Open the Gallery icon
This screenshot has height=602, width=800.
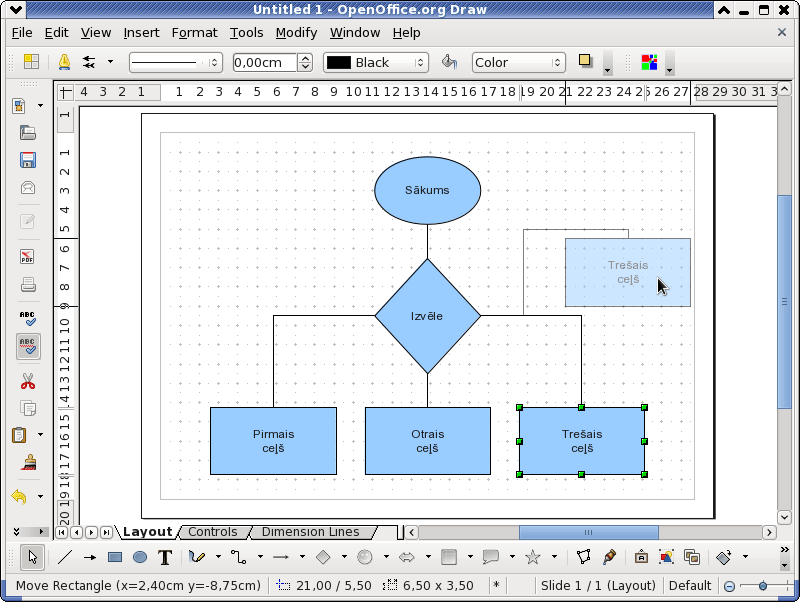coord(692,557)
